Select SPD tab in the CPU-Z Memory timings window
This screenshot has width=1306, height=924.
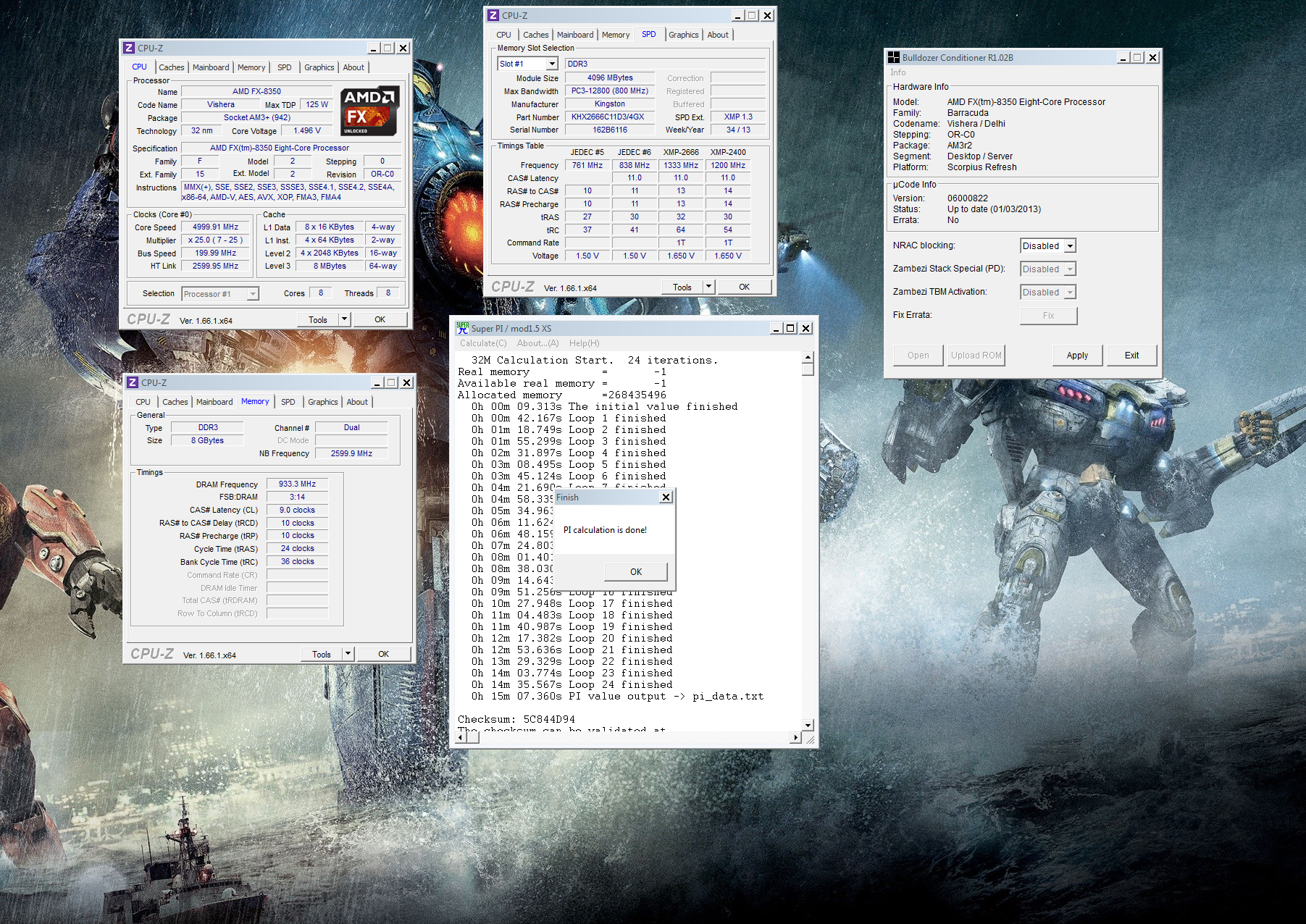point(288,402)
